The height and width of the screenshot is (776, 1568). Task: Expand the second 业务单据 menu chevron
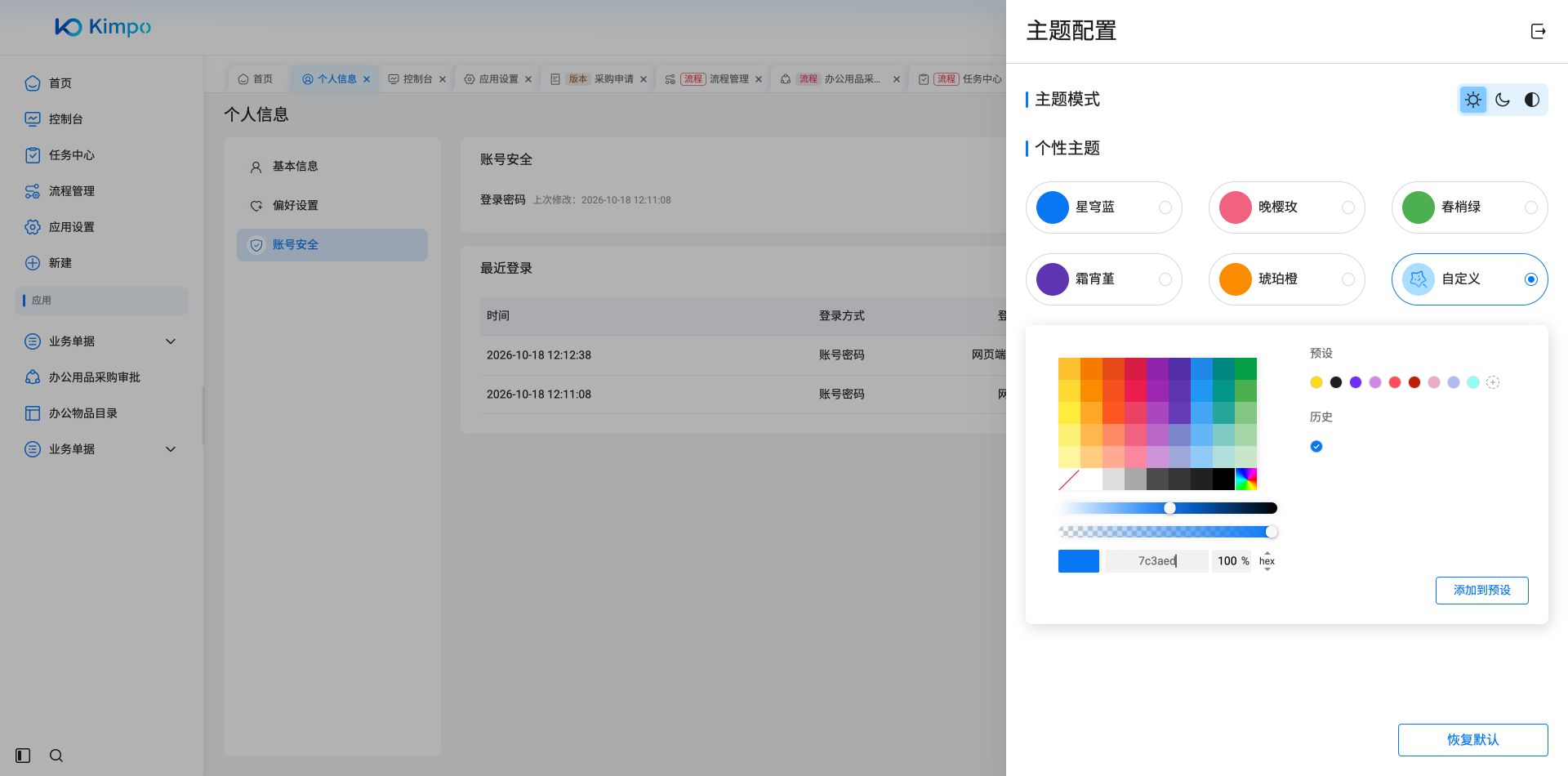(x=171, y=449)
